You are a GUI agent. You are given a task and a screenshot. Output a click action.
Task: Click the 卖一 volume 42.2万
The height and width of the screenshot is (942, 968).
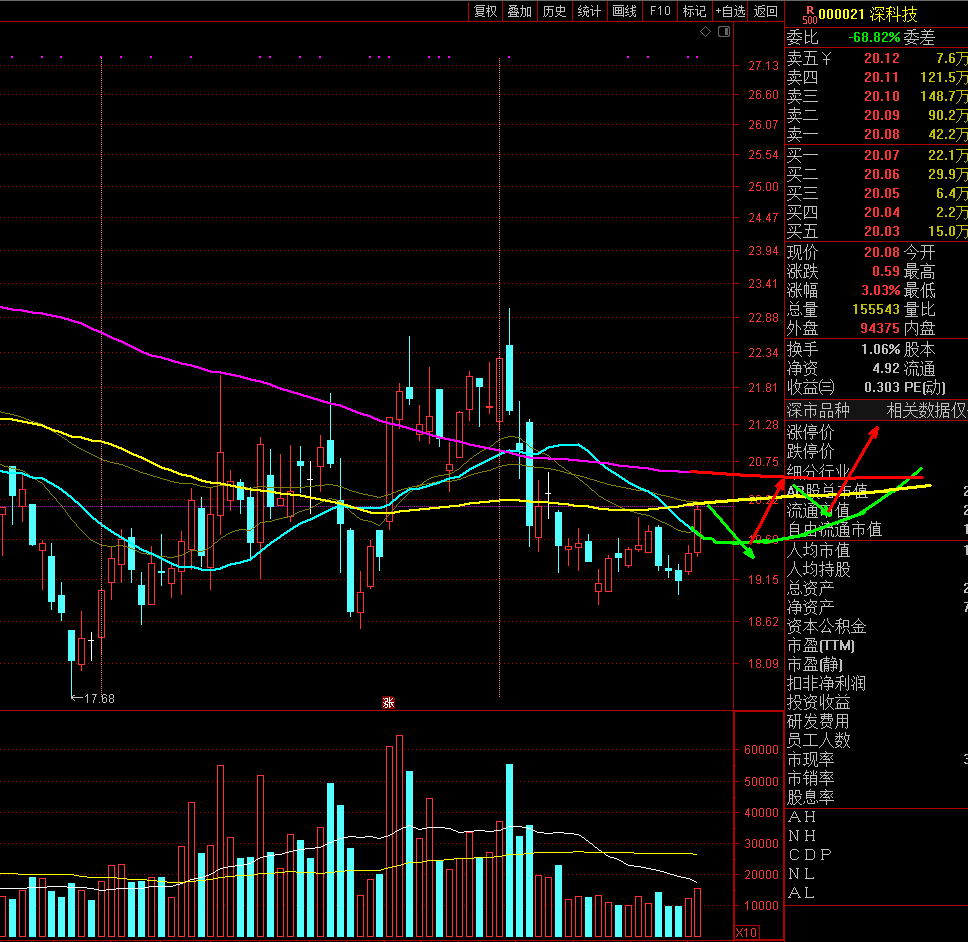tap(948, 135)
